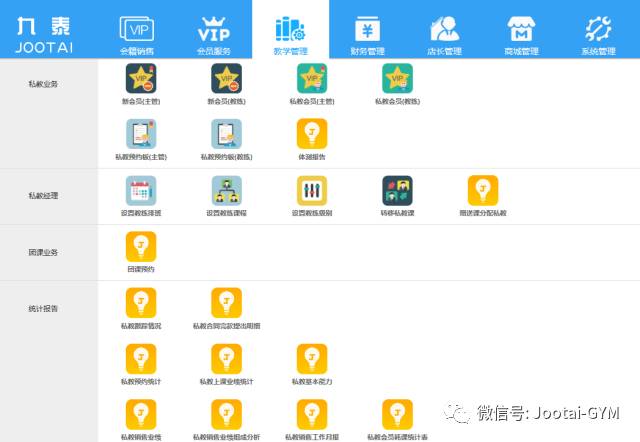Select the 私教经理 sidebar section

tap(43, 196)
